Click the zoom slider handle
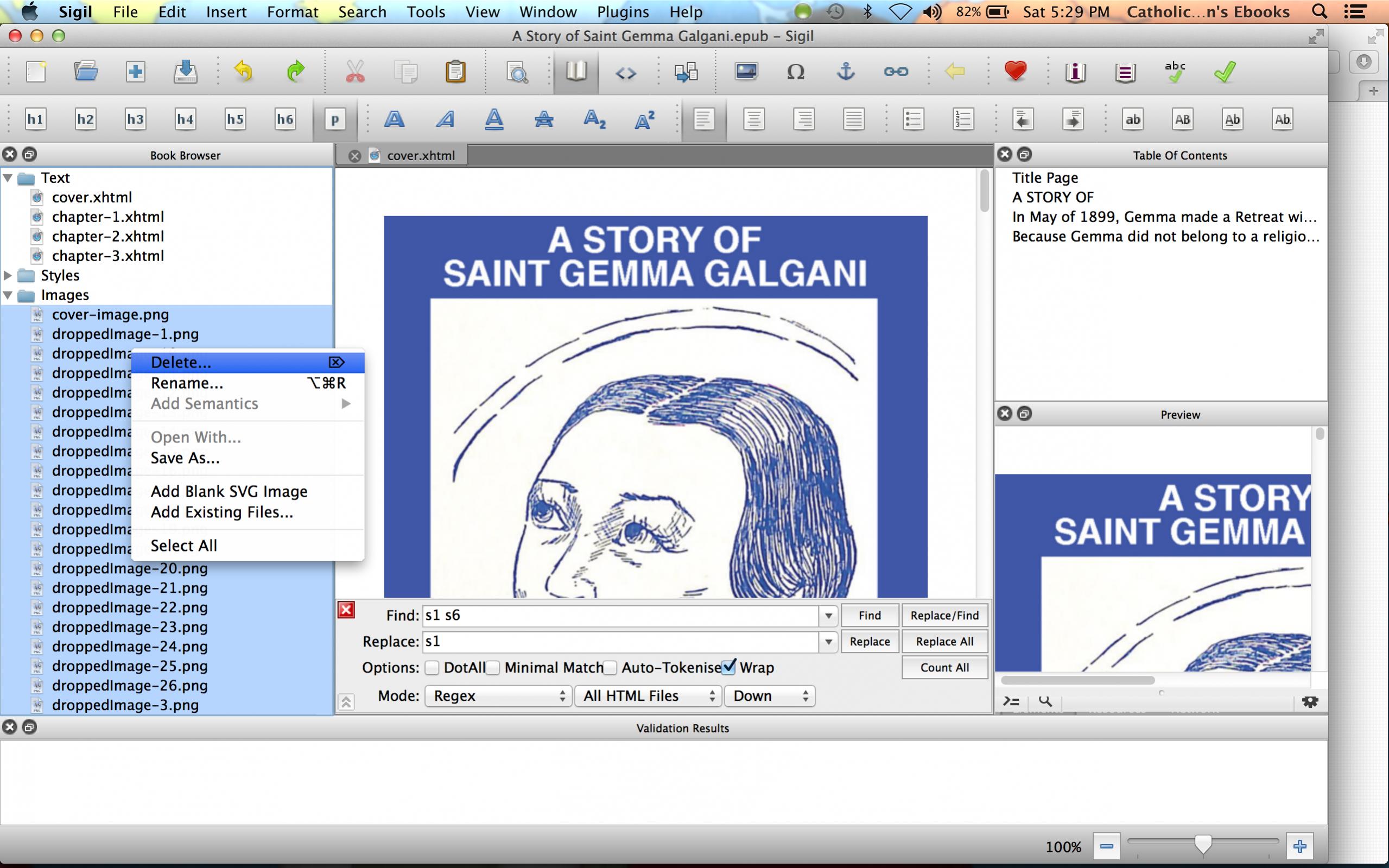The height and width of the screenshot is (868, 1389). [1202, 845]
